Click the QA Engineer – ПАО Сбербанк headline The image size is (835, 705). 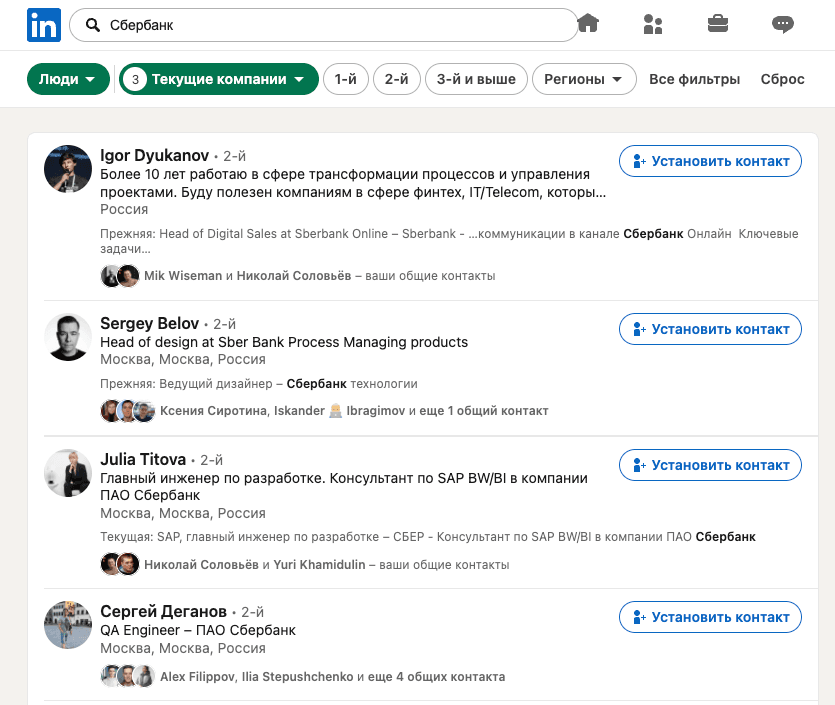[x=198, y=630]
